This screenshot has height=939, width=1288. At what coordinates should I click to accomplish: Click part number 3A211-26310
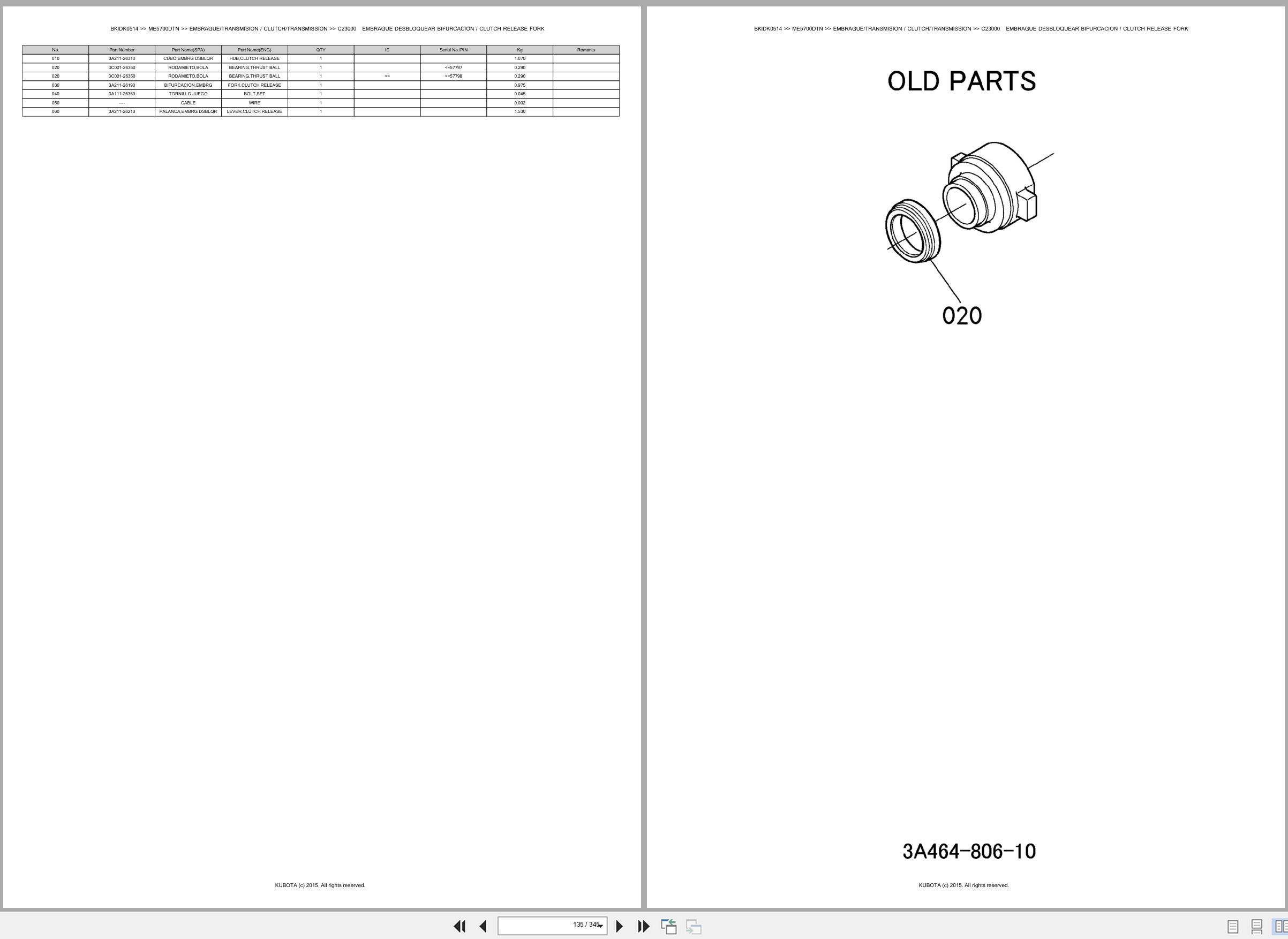(122, 58)
